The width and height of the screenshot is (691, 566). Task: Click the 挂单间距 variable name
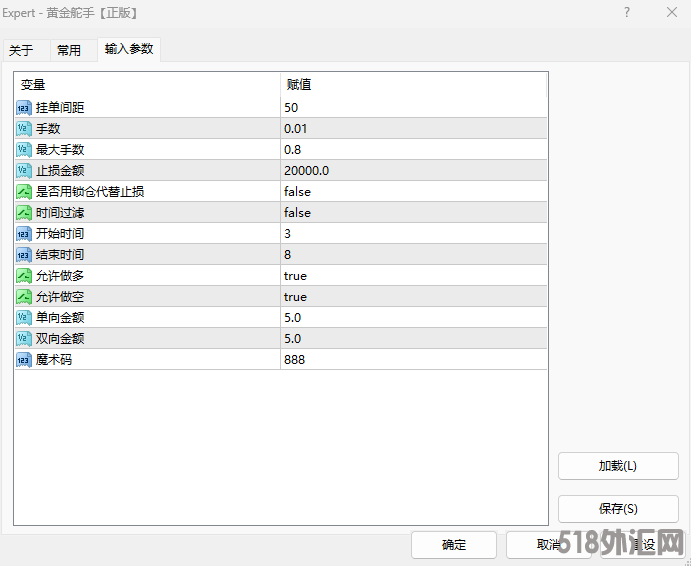pos(60,108)
